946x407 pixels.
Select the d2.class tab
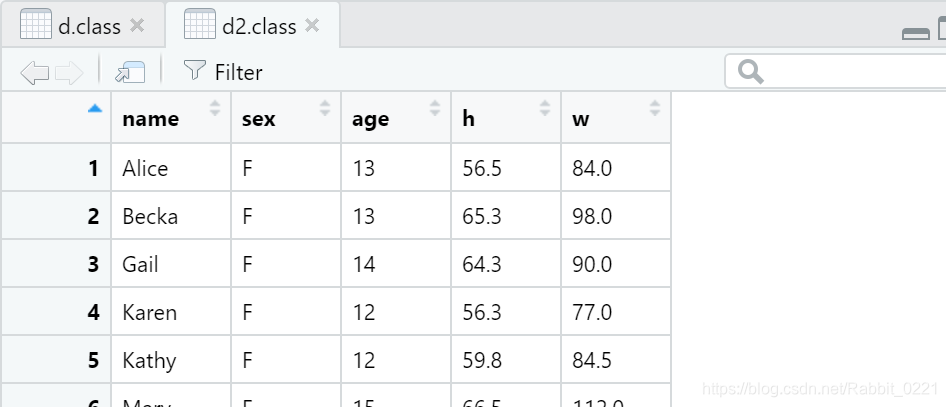(x=259, y=26)
